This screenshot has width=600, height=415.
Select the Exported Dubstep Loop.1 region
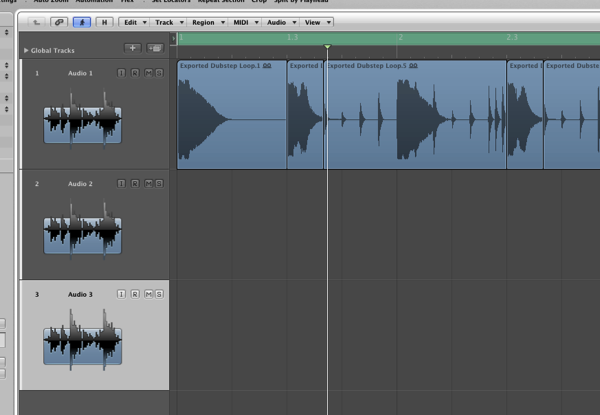click(232, 114)
